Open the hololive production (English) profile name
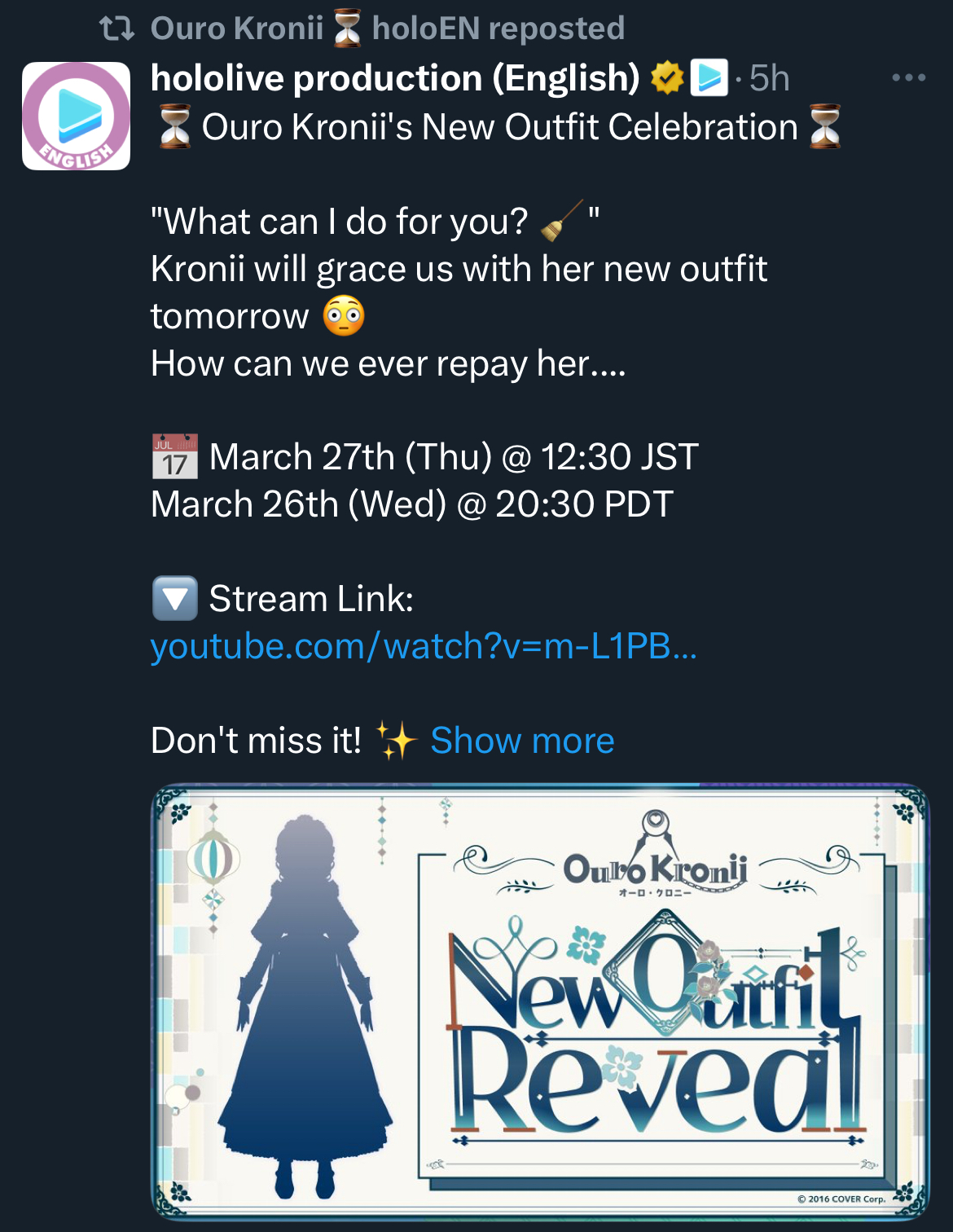This screenshot has height=1232, width=953. [396, 78]
